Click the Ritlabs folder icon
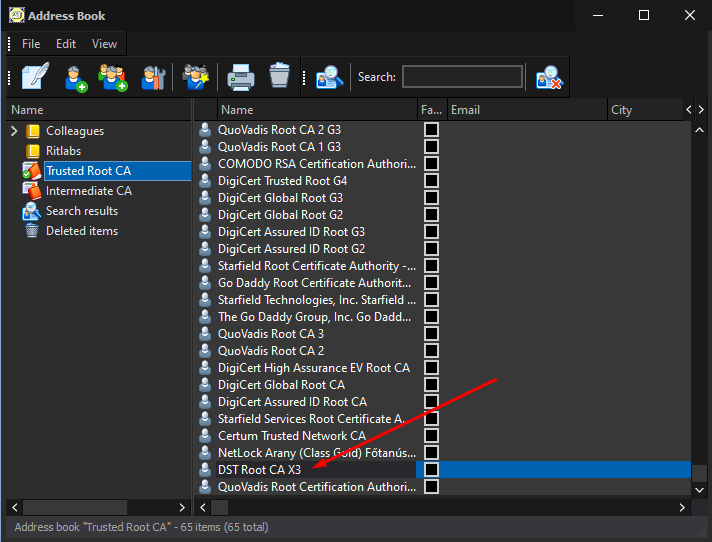 point(33,151)
